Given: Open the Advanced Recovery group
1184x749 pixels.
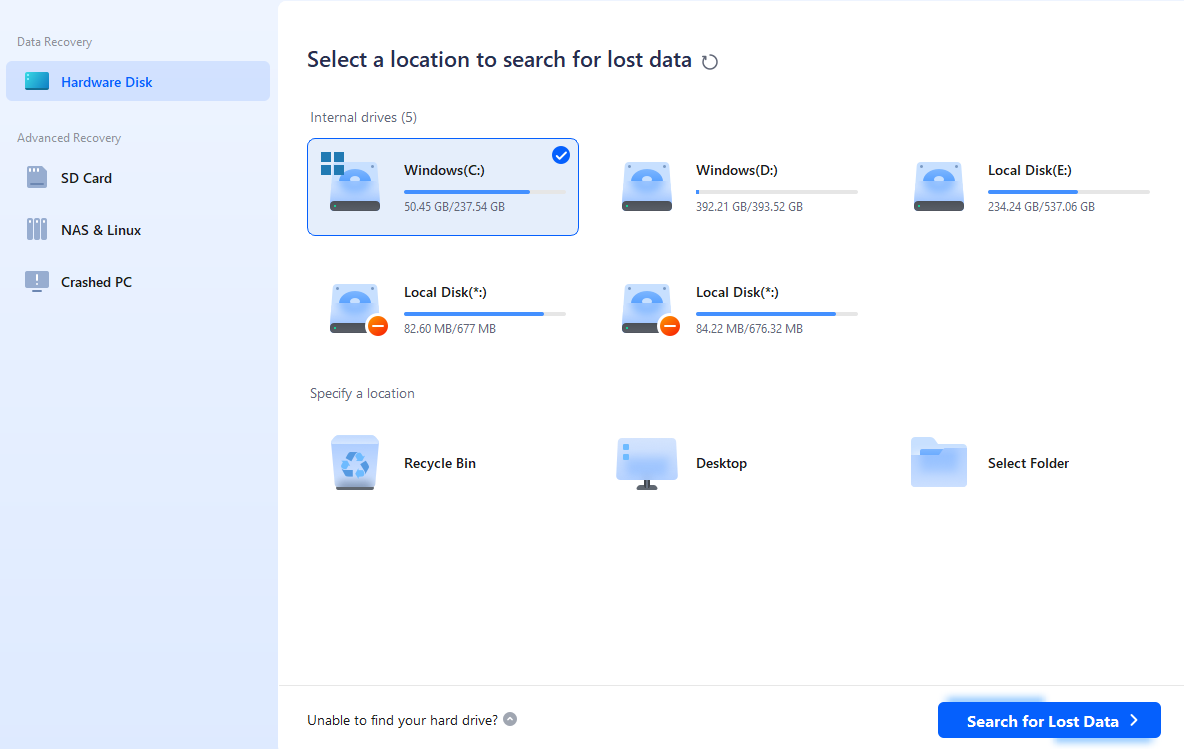Looking at the screenshot, I should pos(68,137).
